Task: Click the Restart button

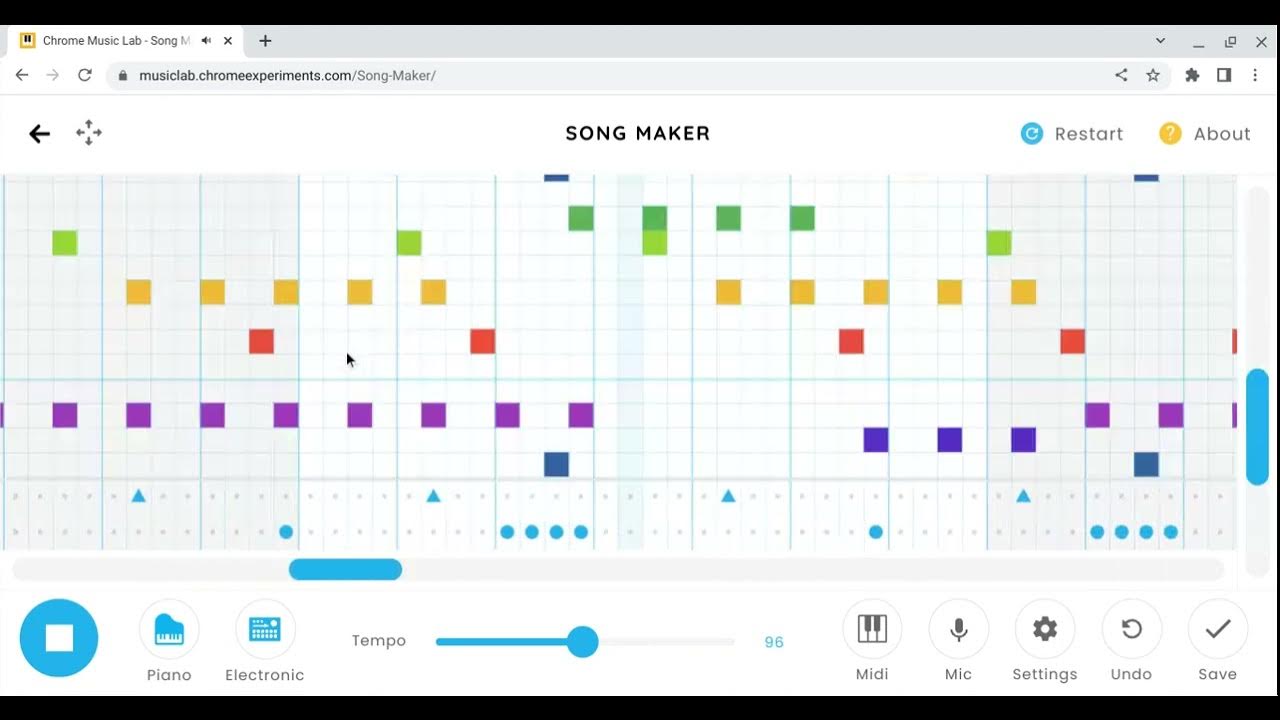Action: (x=1072, y=134)
